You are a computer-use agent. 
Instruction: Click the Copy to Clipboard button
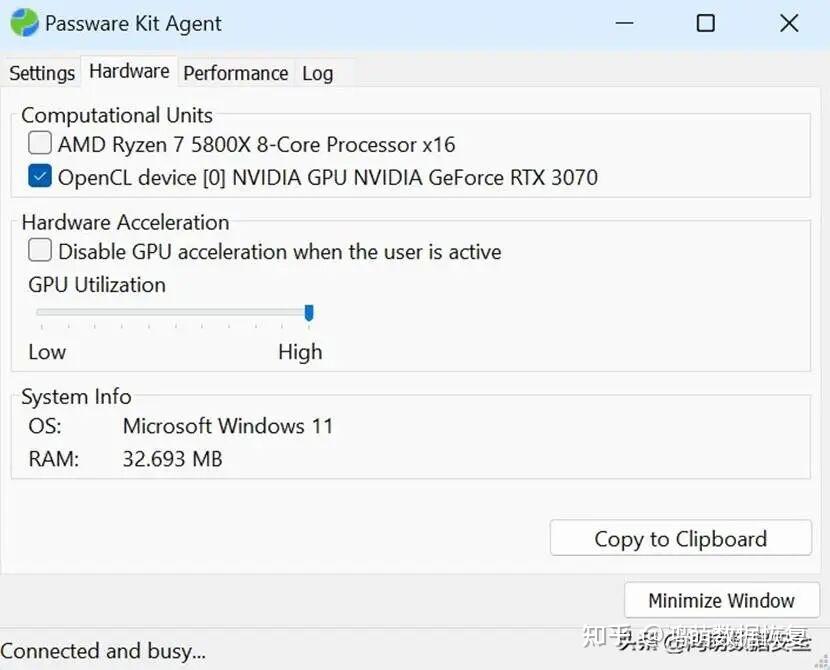(681, 538)
